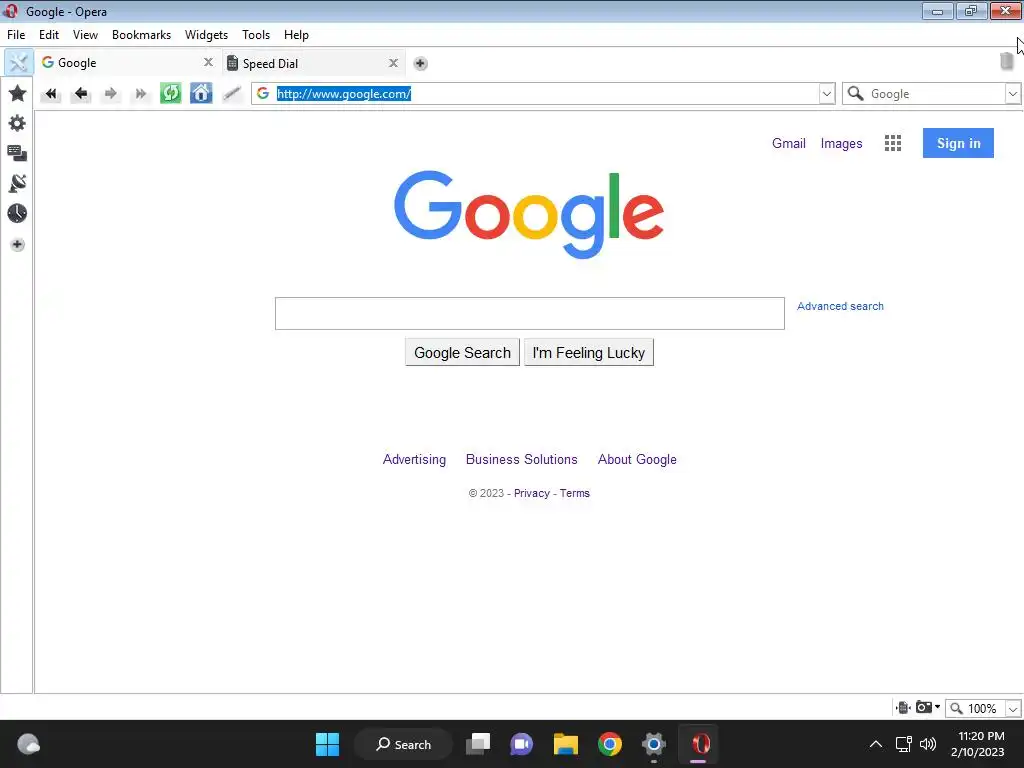Click the magnifier icon in search field
The width and height of the screenshot is (1024, 768).
coord(856,93)
